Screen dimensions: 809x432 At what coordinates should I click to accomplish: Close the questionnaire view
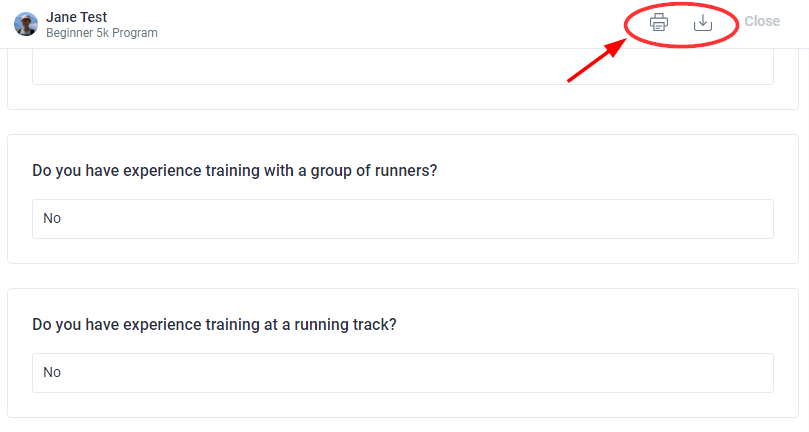762,21
